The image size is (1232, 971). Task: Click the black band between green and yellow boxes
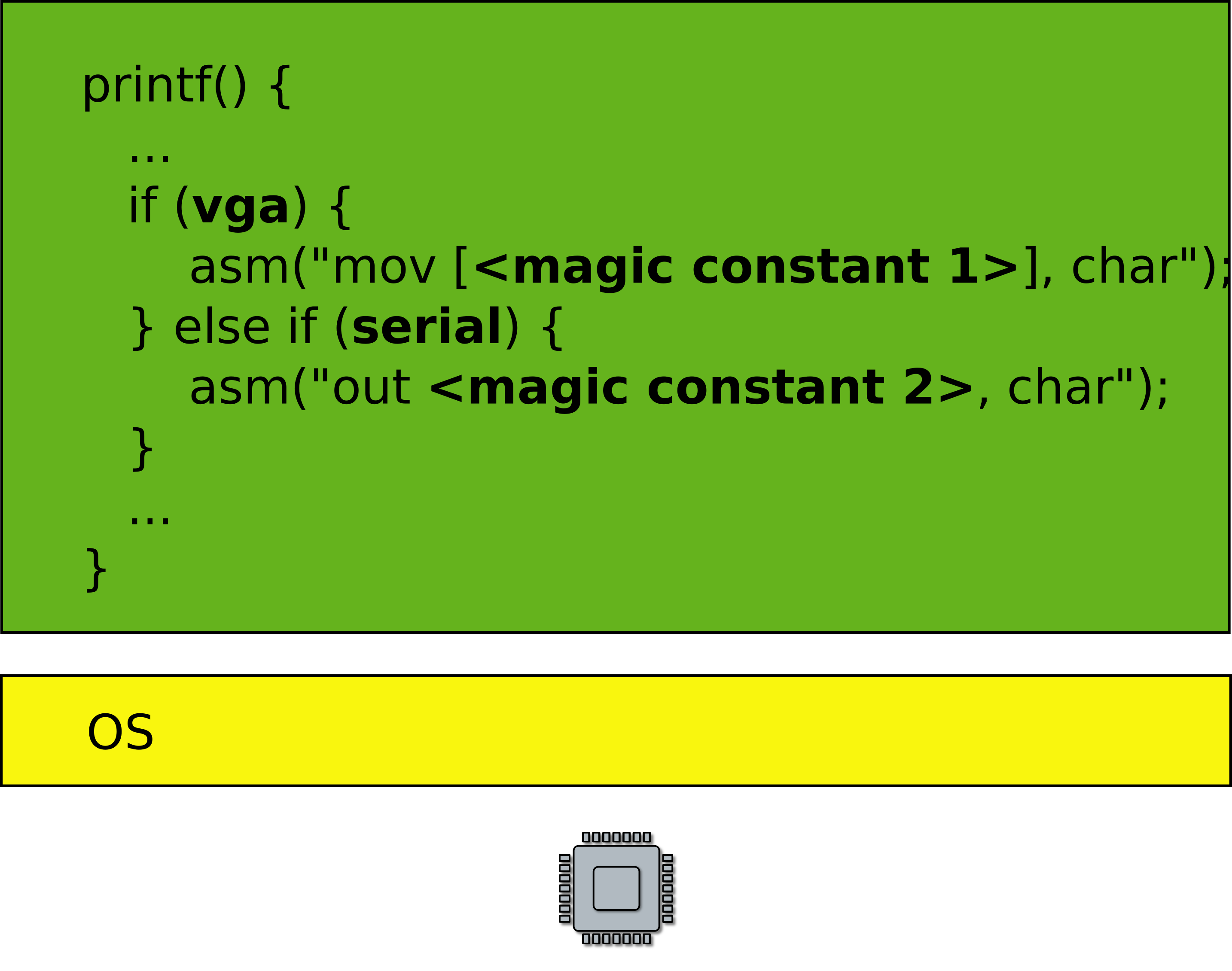pyautogui.click(x=616, y=654)
